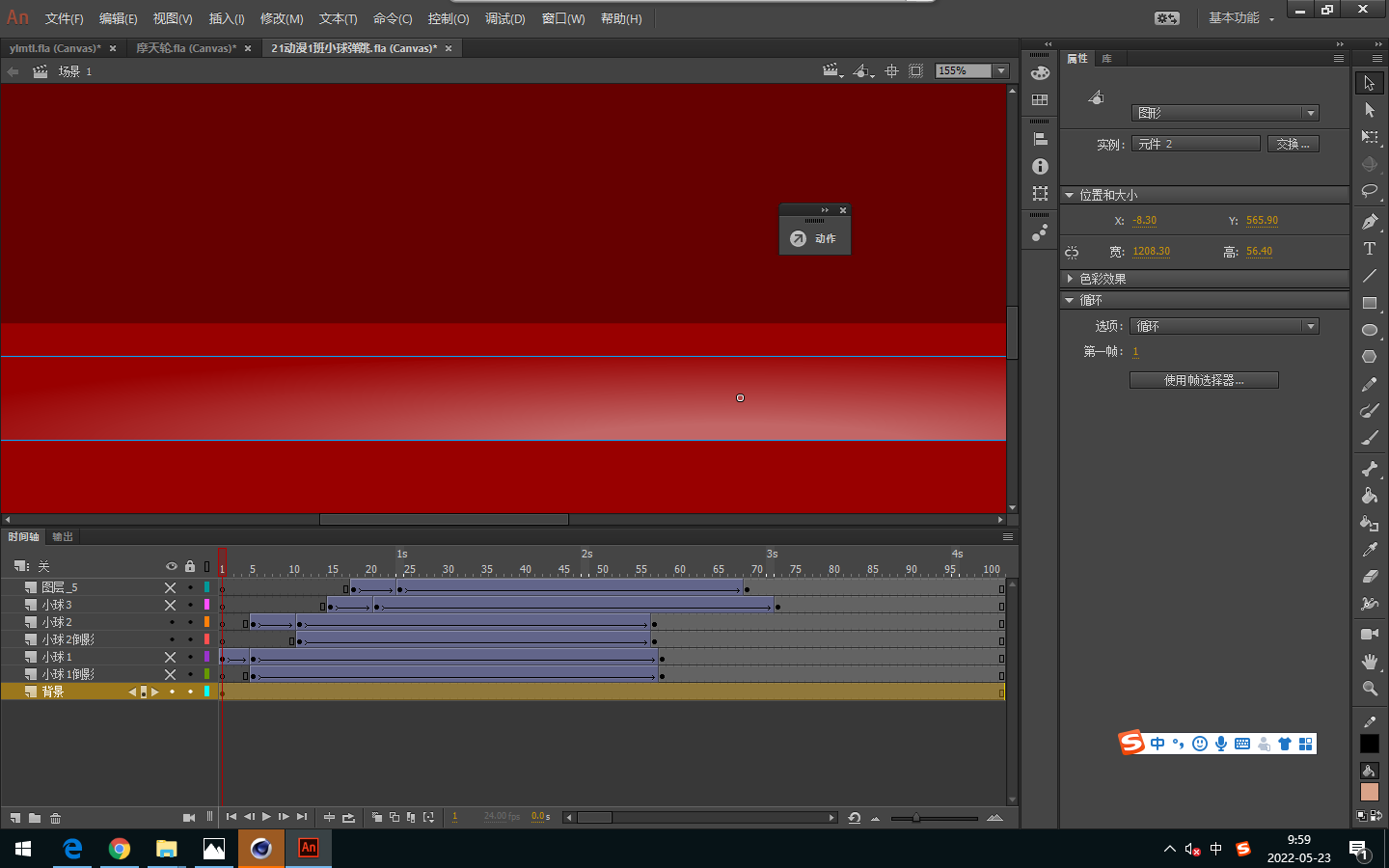The image size is (1389, 868).
Task: Hide the 小球2 layer
Action: point(172,622)
